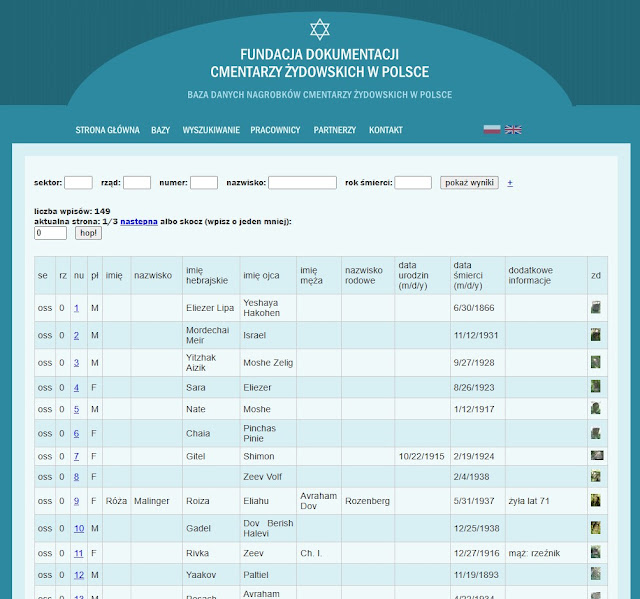640x599 pixels.
Task: Open the BAZY menu item
Action: (160, 130)
